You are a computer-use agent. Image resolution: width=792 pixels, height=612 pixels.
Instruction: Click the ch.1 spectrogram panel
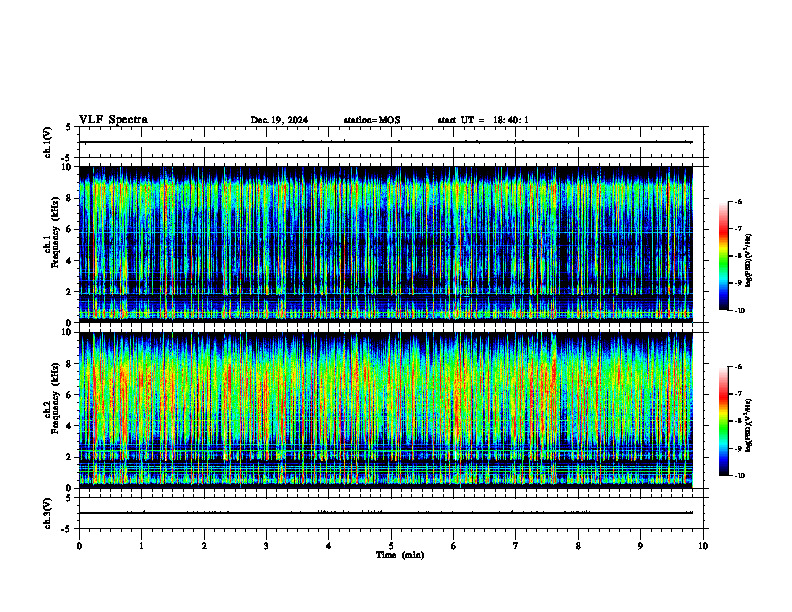[386, 244]
